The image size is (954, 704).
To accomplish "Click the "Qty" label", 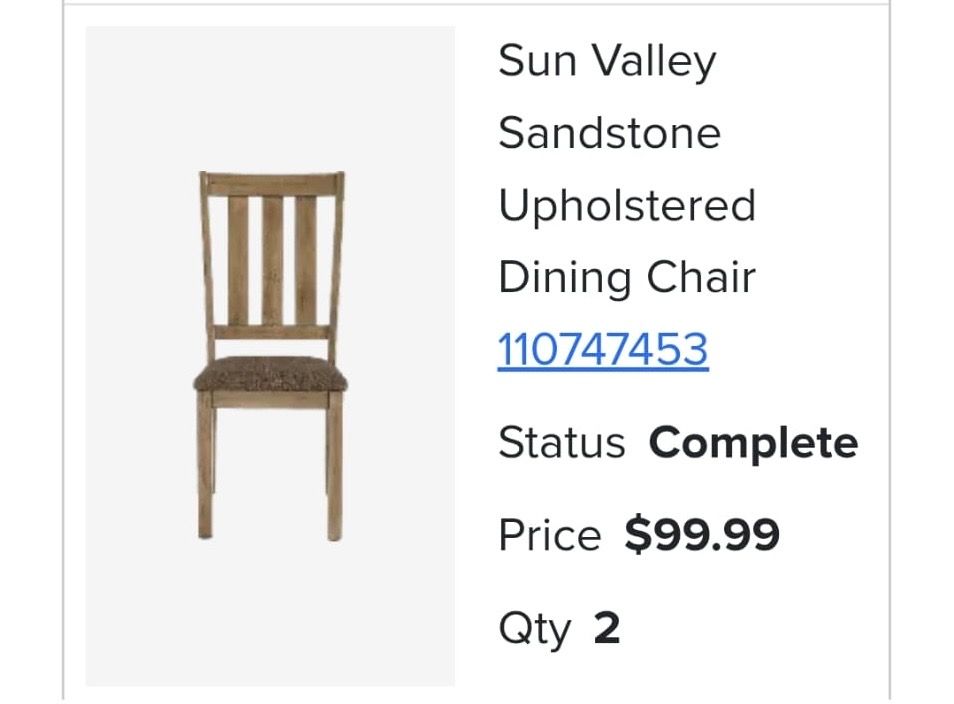I will click(534, 629).
